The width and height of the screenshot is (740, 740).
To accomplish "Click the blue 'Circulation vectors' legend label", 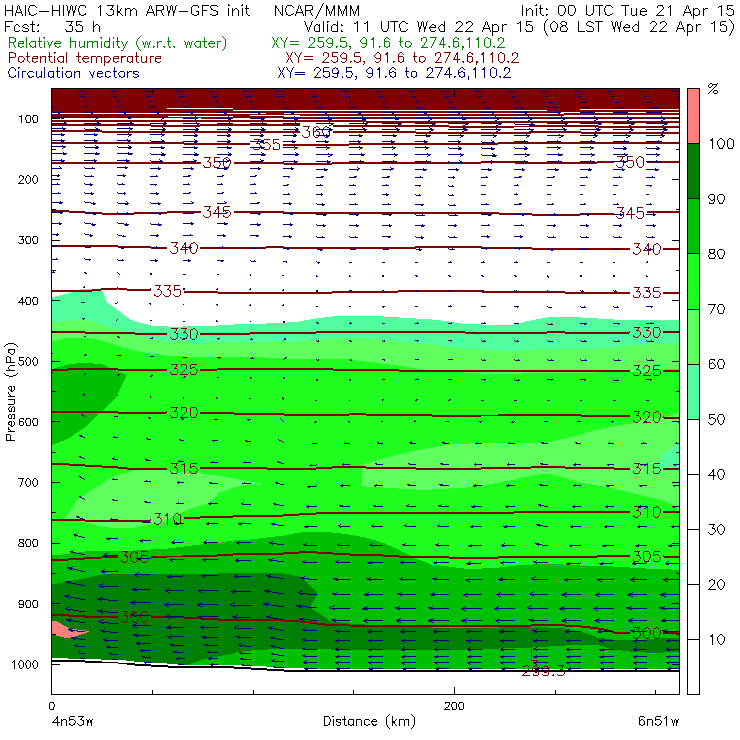I will point(74,73).
